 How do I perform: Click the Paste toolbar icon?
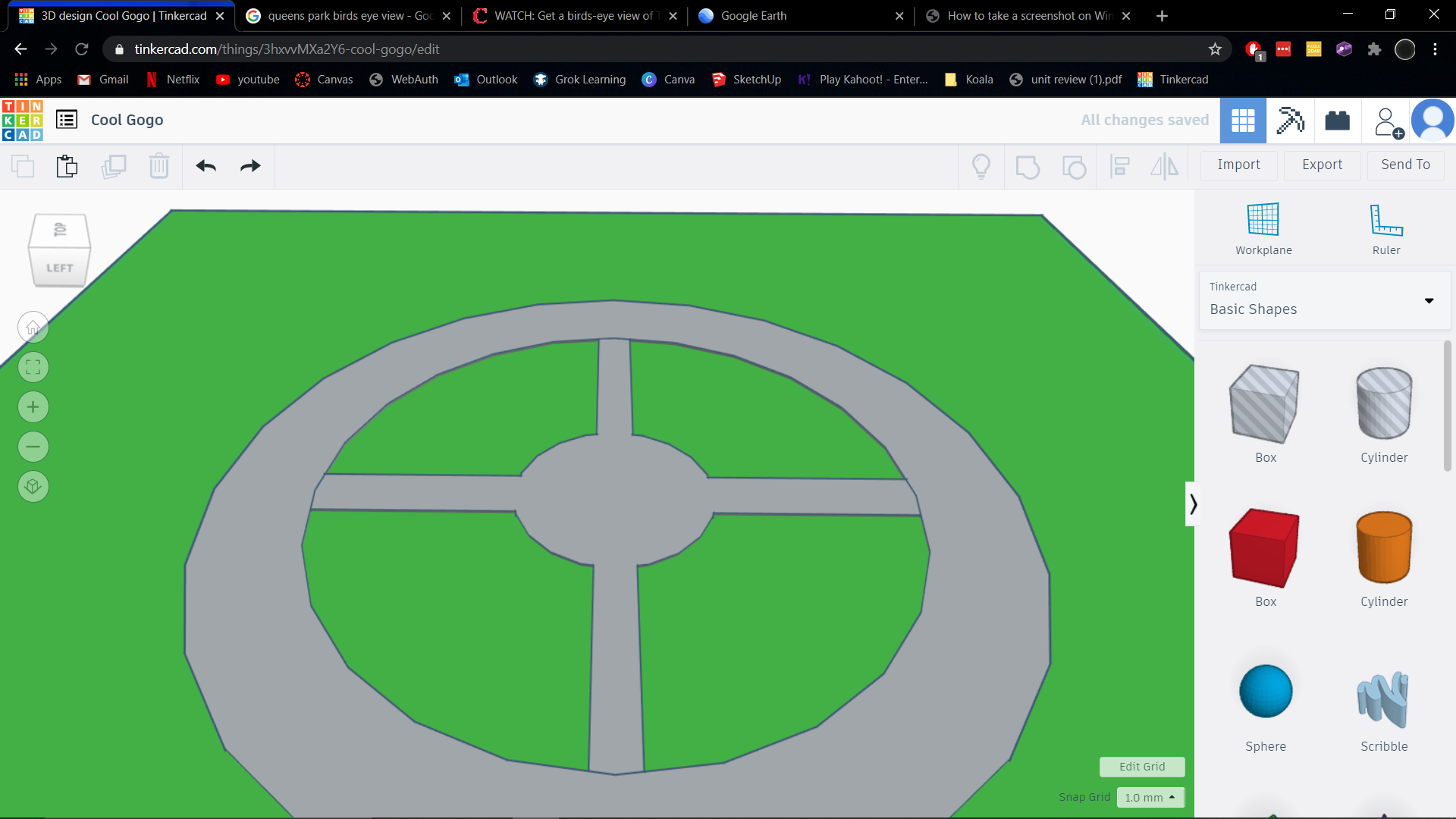(x=67, y=166)
